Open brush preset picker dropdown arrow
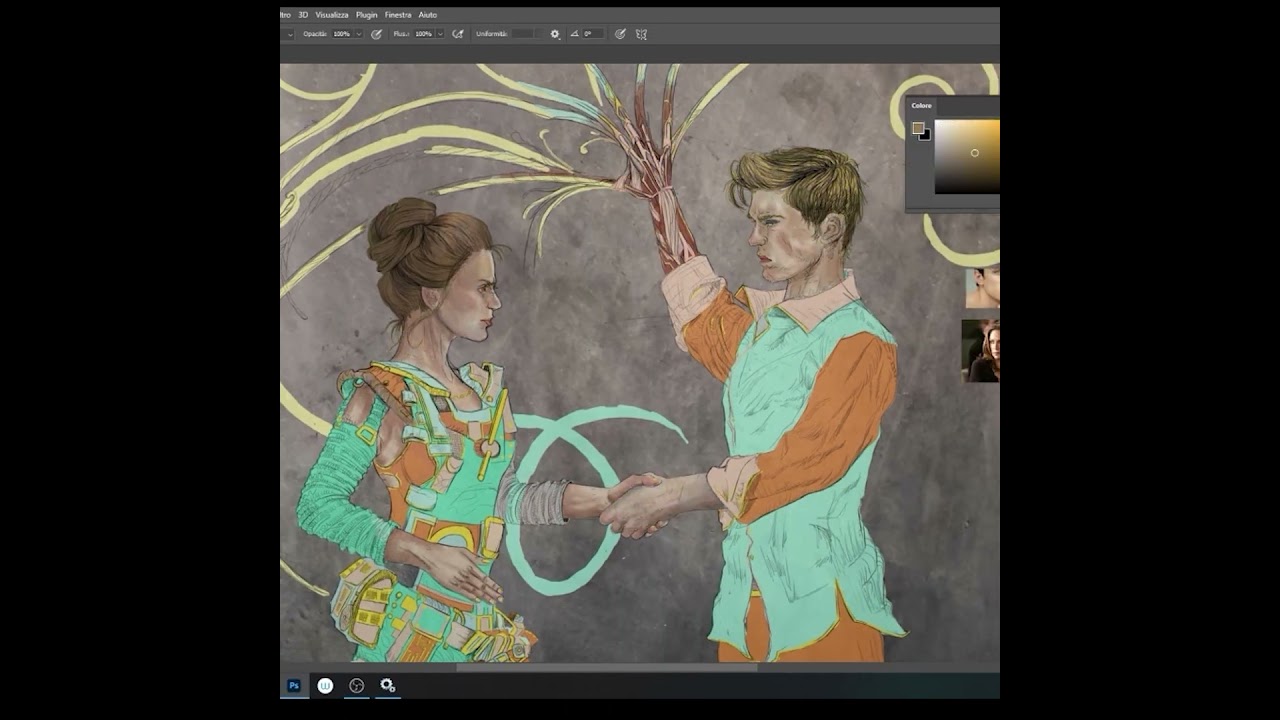This screenshot has height=720, width=1280. point(290,34)
